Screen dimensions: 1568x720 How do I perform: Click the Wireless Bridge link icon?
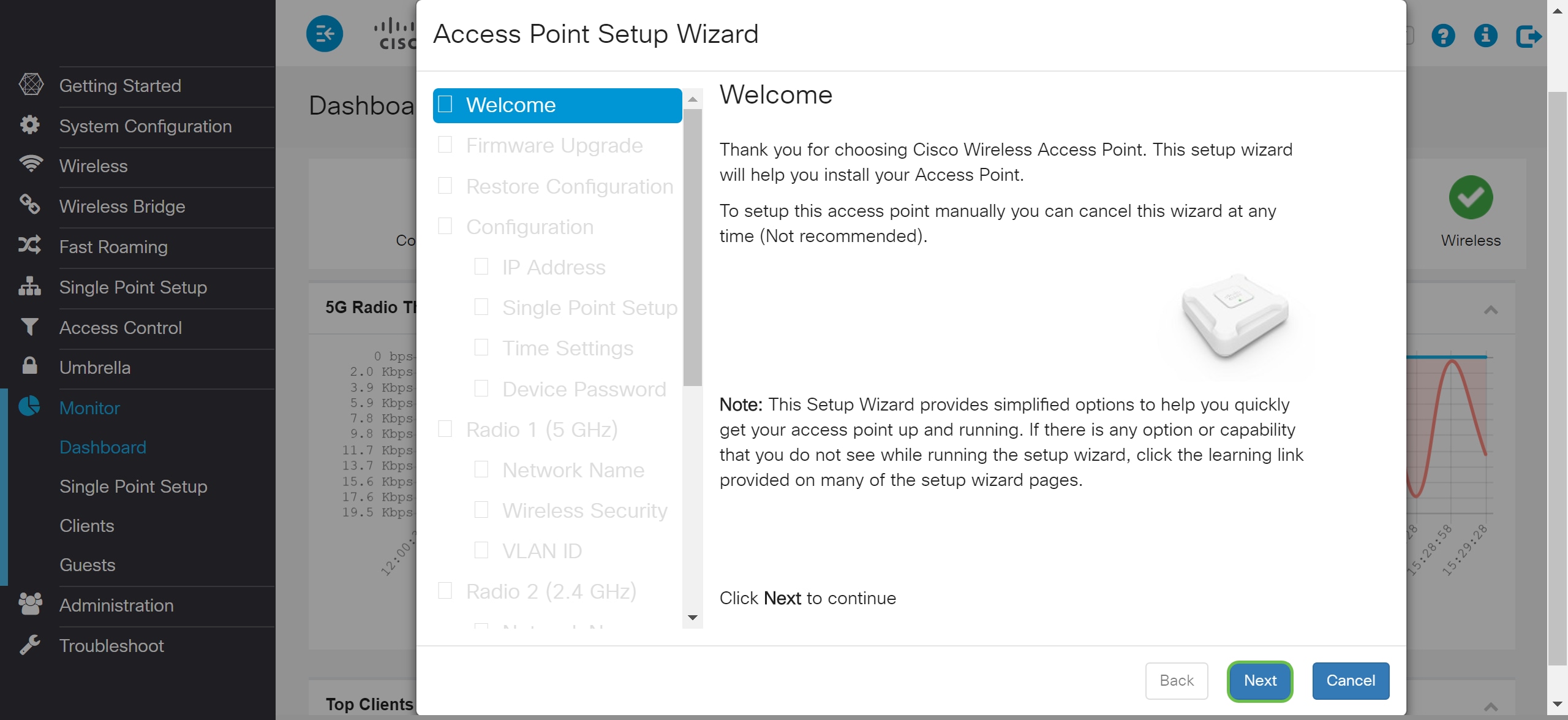click(x=29, y=205)
